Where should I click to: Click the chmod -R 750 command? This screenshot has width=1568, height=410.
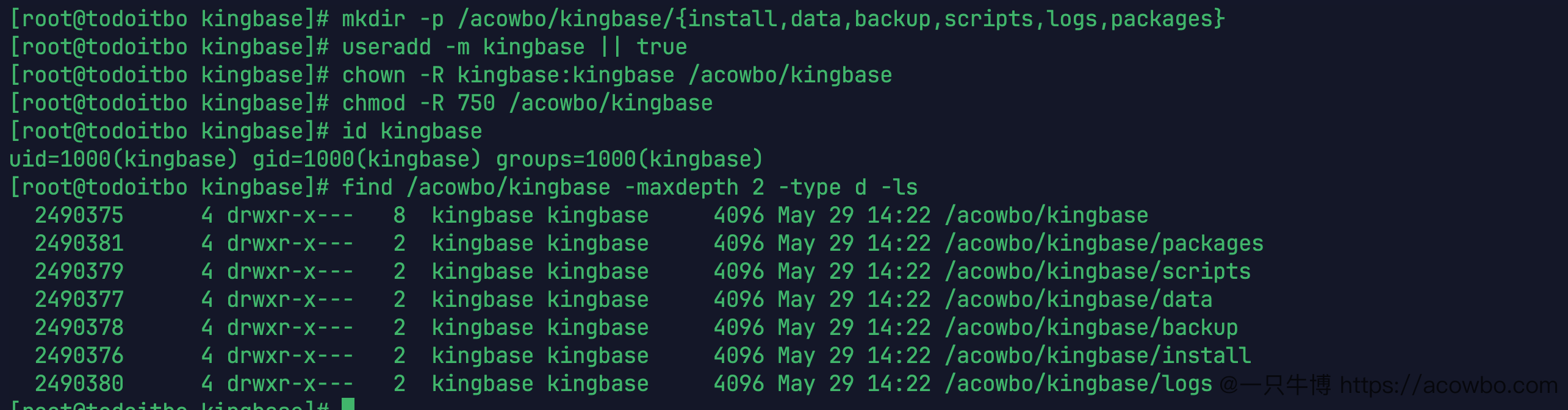click(527, 103)
